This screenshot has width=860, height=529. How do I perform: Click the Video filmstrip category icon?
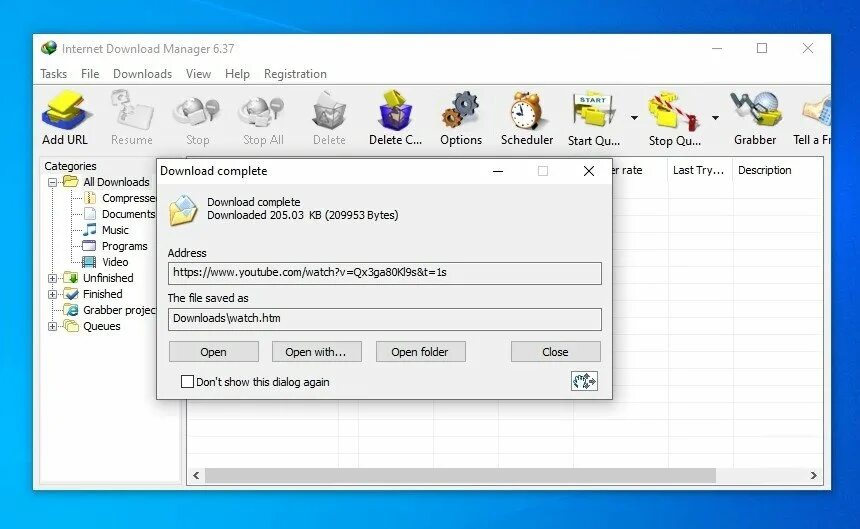point(89,262)
